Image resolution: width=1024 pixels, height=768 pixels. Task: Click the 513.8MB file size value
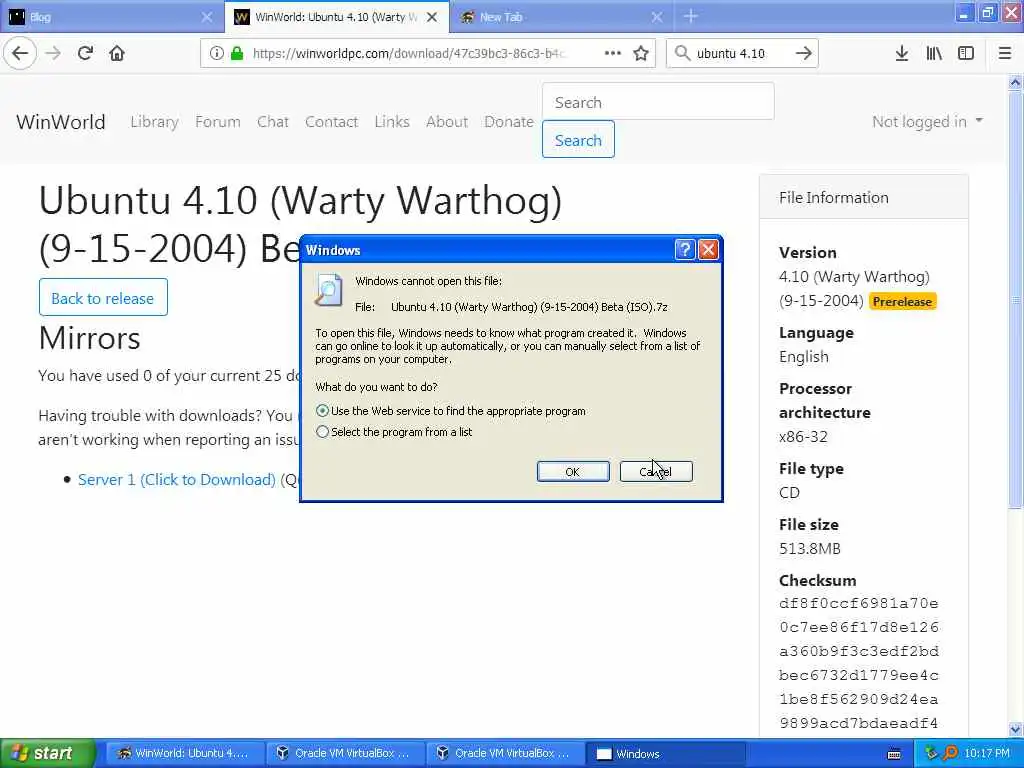point(810,549)
